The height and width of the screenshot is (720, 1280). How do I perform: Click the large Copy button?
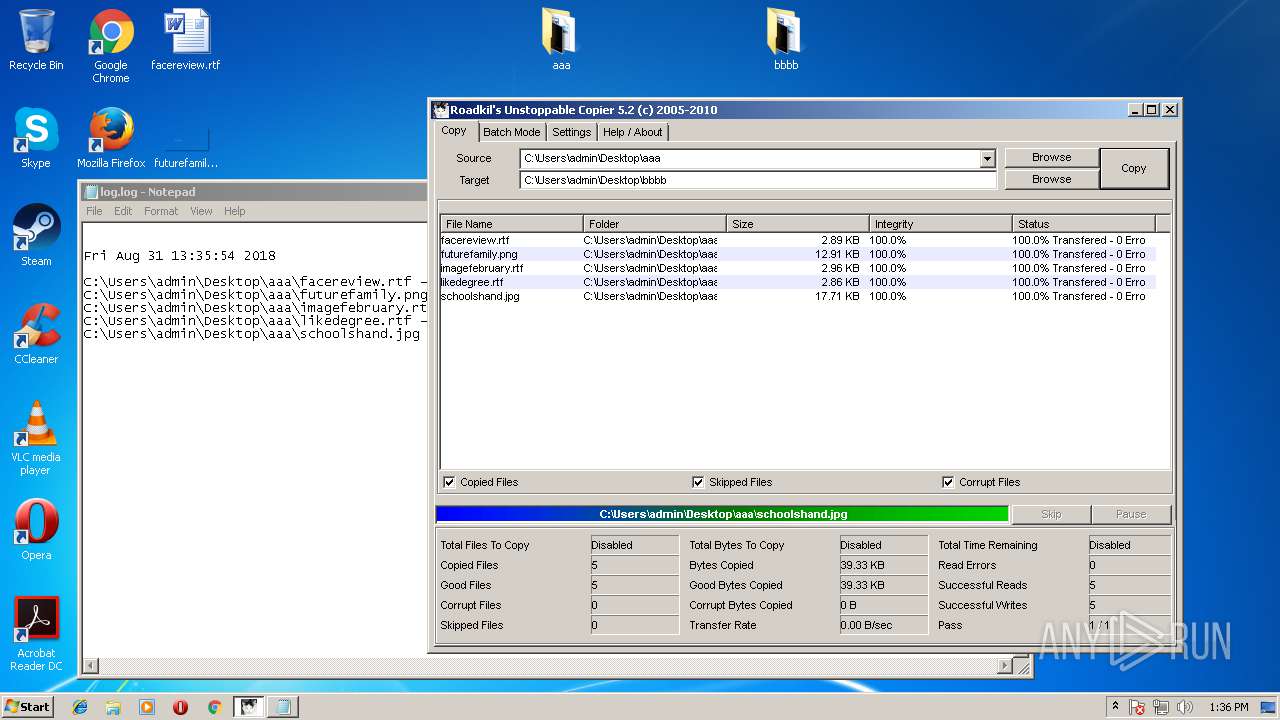pos(1134,168)
